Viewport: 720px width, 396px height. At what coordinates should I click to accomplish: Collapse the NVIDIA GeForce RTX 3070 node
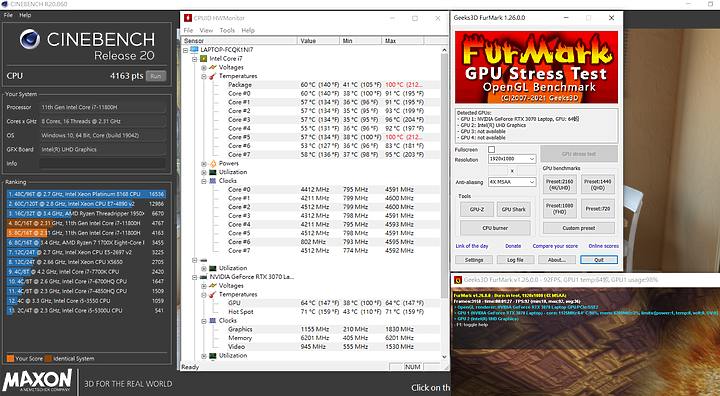pos(195,277)
